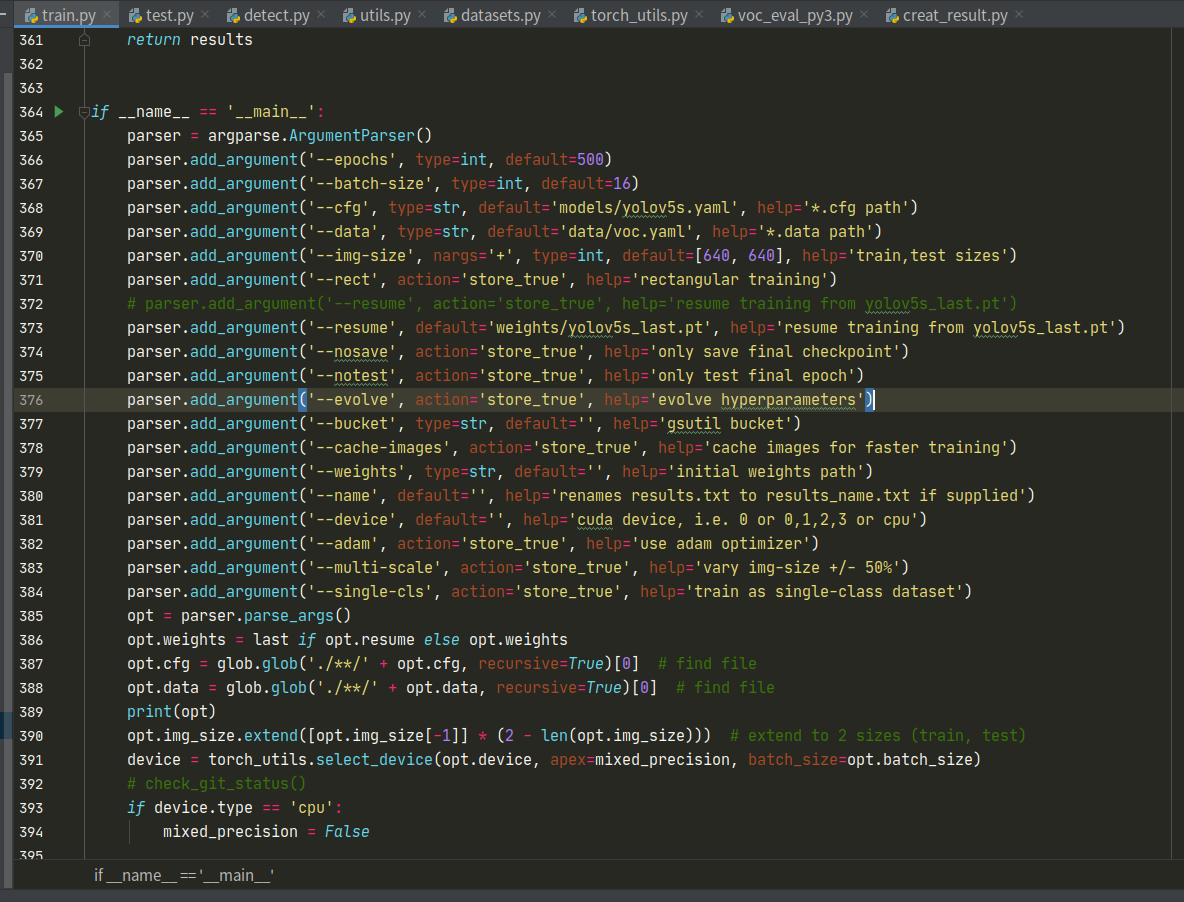Close the test.py tab
Image resolution: width=1184 pixels, height=902 pixels.
[205, 14]
